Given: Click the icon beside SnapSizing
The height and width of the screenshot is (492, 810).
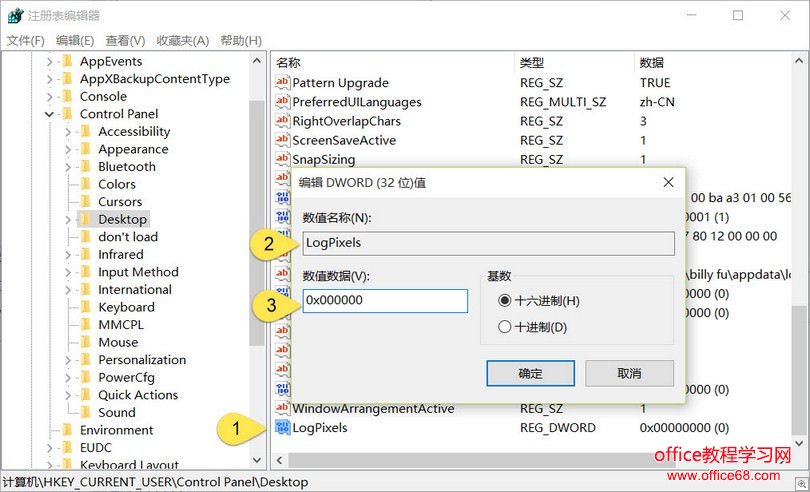Looking at the screenshot, I should [283, 159].
